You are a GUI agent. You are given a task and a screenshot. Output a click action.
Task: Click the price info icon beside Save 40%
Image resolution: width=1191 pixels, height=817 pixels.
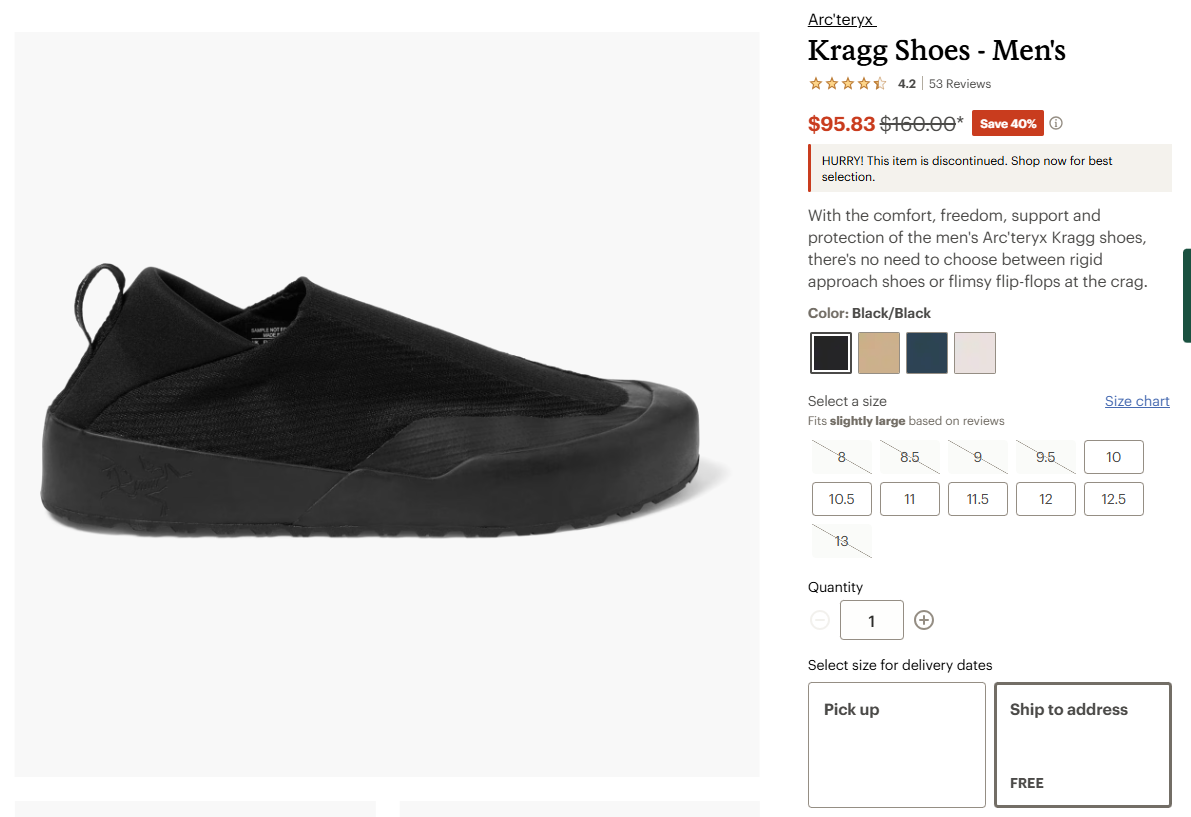(x=1056, y=124)
